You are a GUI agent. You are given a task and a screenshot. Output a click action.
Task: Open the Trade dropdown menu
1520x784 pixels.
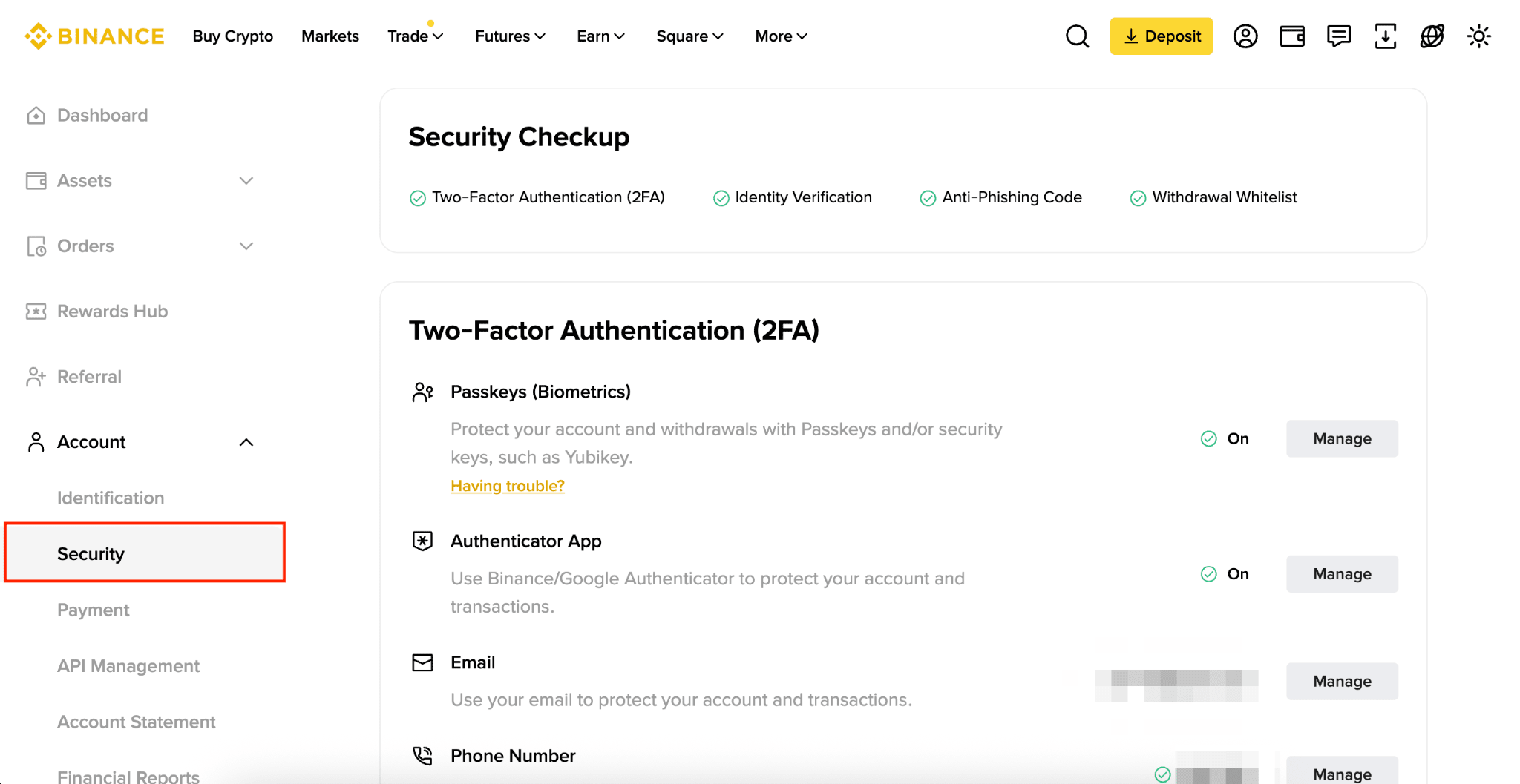click(415, 36)
